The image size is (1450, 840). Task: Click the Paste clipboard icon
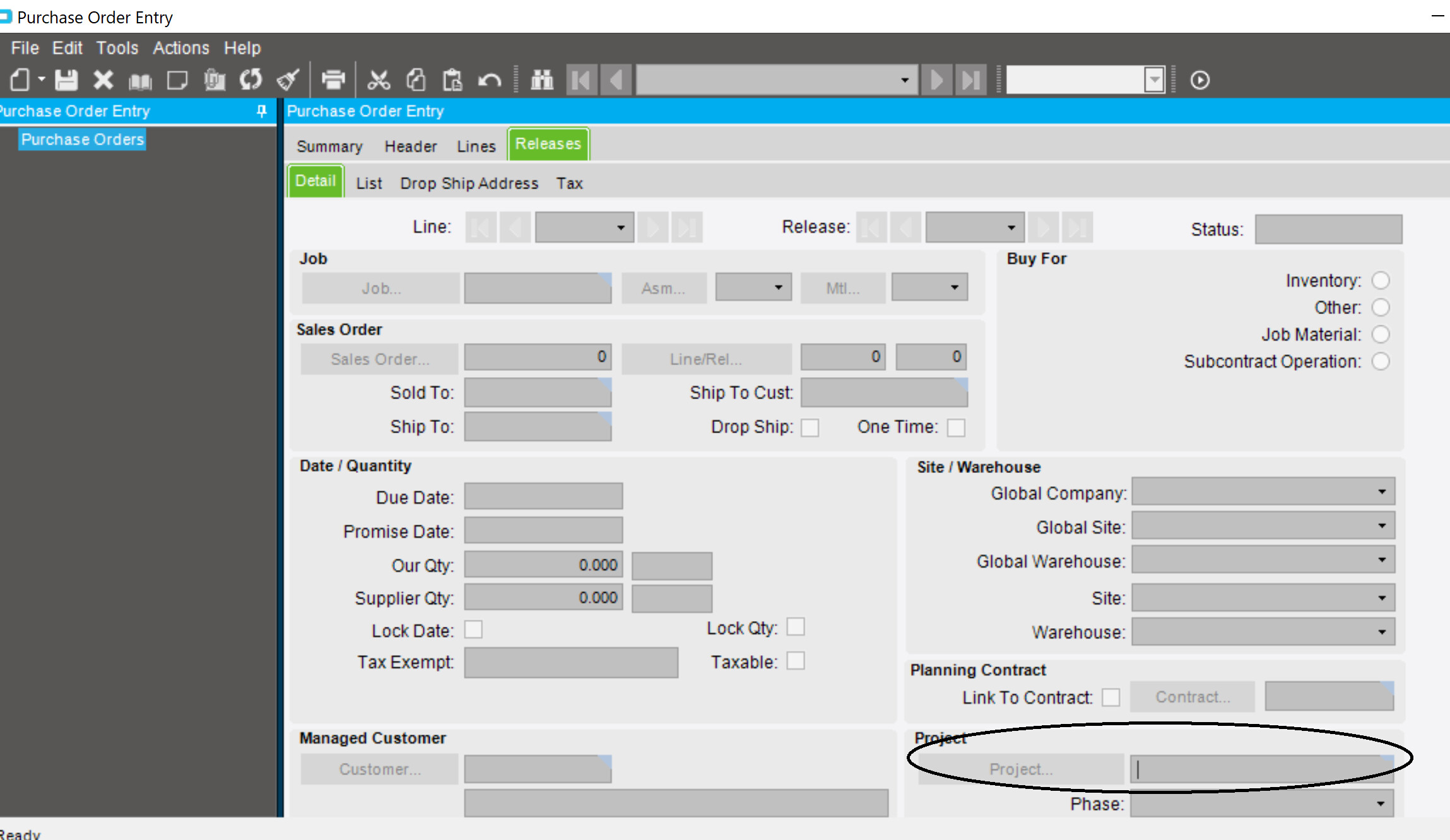click(452, 80)
